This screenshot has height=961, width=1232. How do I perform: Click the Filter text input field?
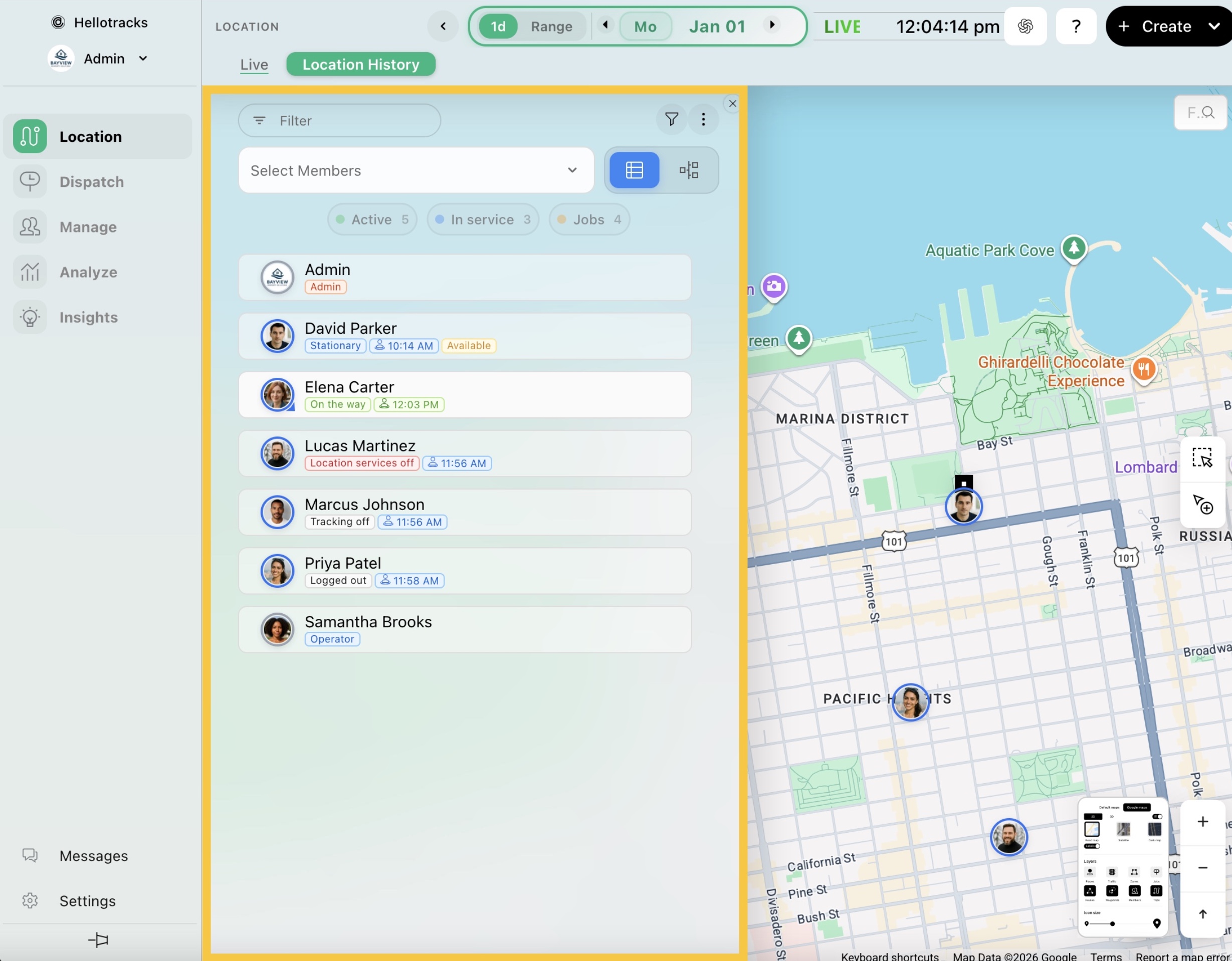click(x=339, y=120)
